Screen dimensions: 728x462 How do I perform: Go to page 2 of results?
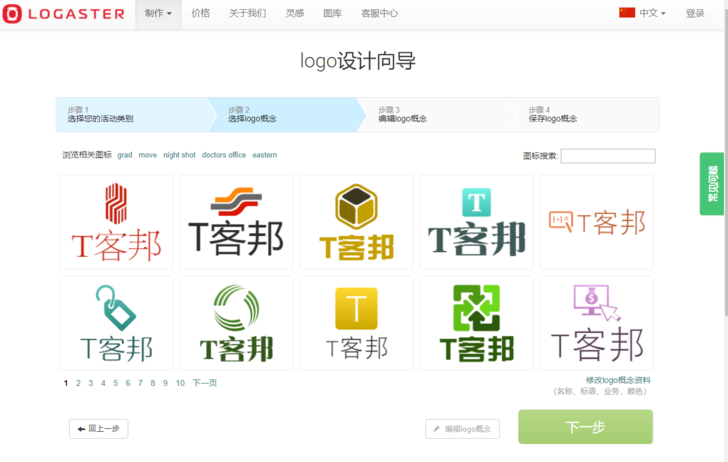tap(78, 383)
